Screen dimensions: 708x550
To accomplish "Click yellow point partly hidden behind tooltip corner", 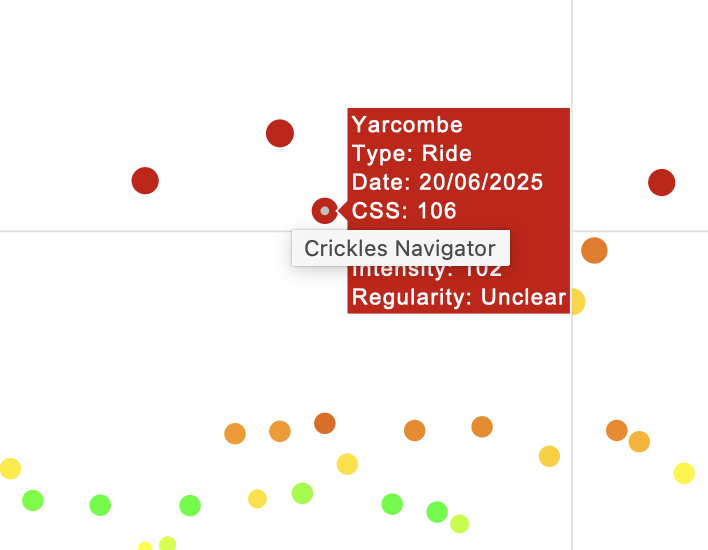I will pyautogui.click(x=576, y=301).
